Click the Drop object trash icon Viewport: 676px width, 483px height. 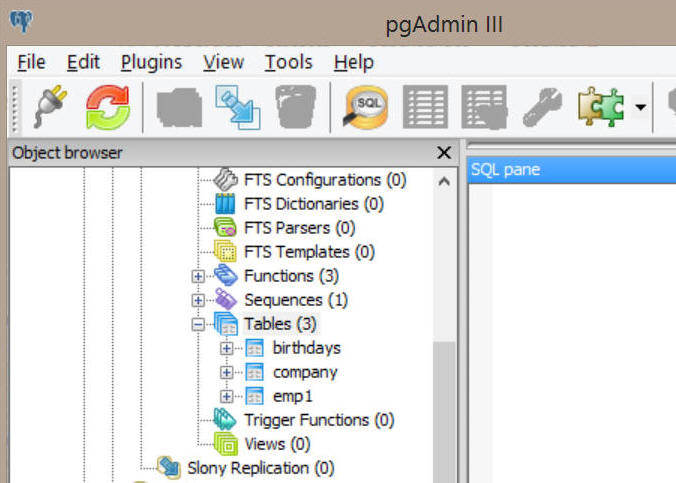[x=296, y=107]
